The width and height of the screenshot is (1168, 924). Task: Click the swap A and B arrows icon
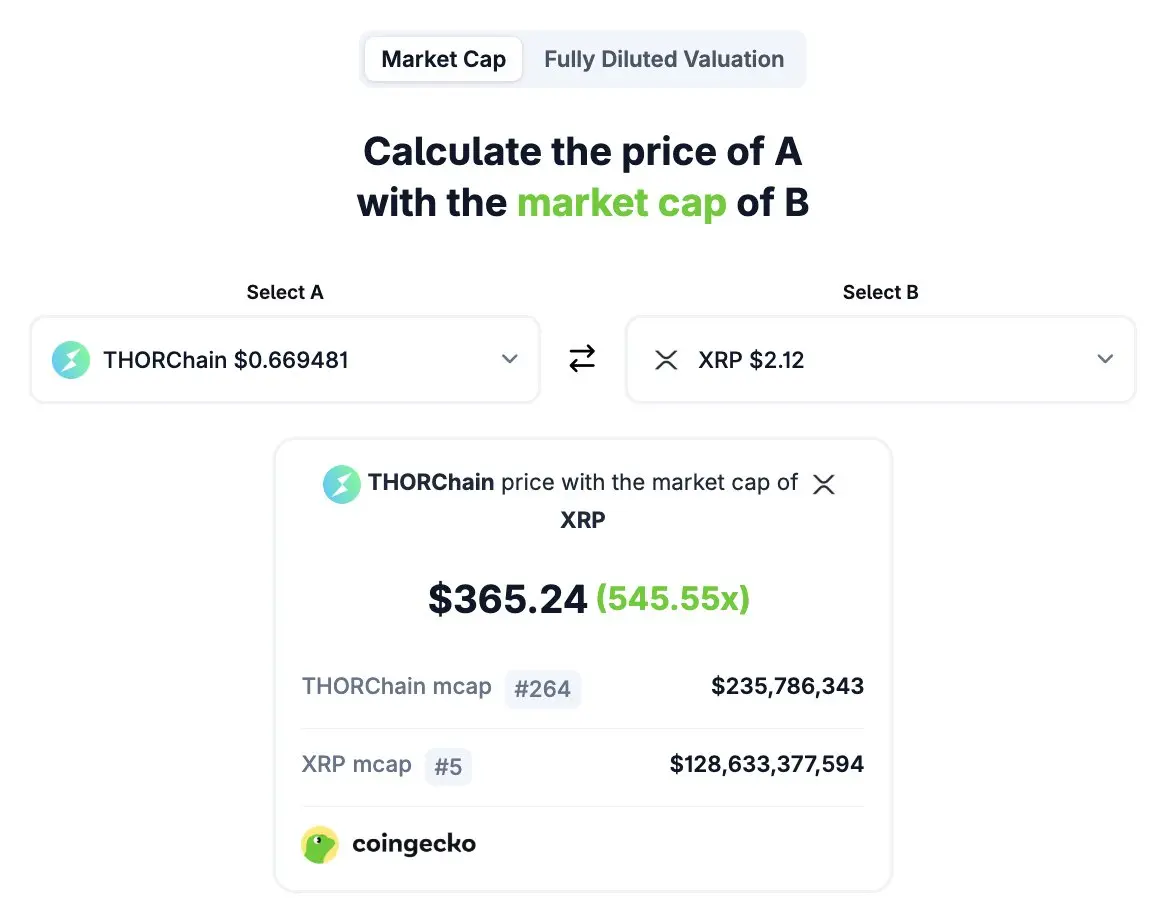coord(582,359)
